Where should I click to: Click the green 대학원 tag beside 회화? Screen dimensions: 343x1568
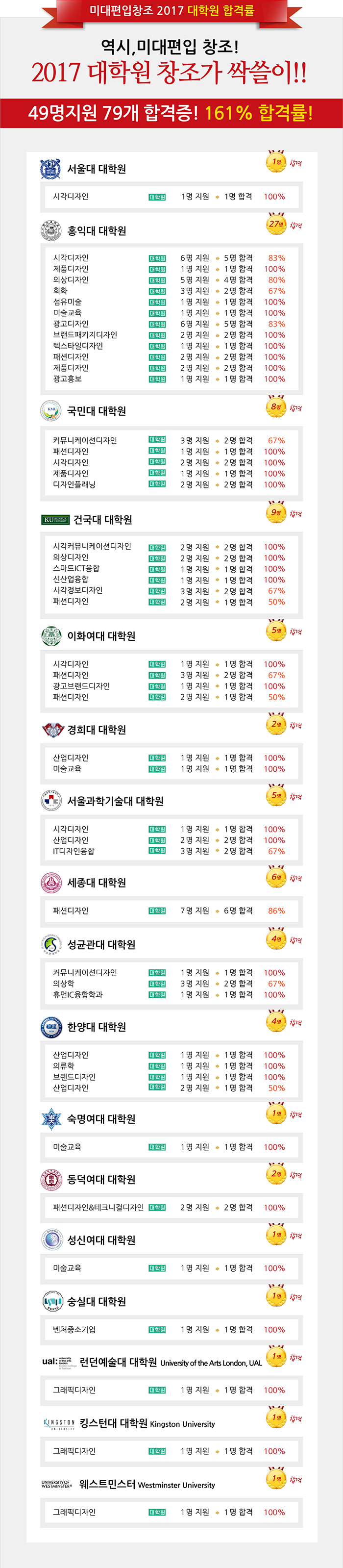pyautogui.click(x=157, y=291)
